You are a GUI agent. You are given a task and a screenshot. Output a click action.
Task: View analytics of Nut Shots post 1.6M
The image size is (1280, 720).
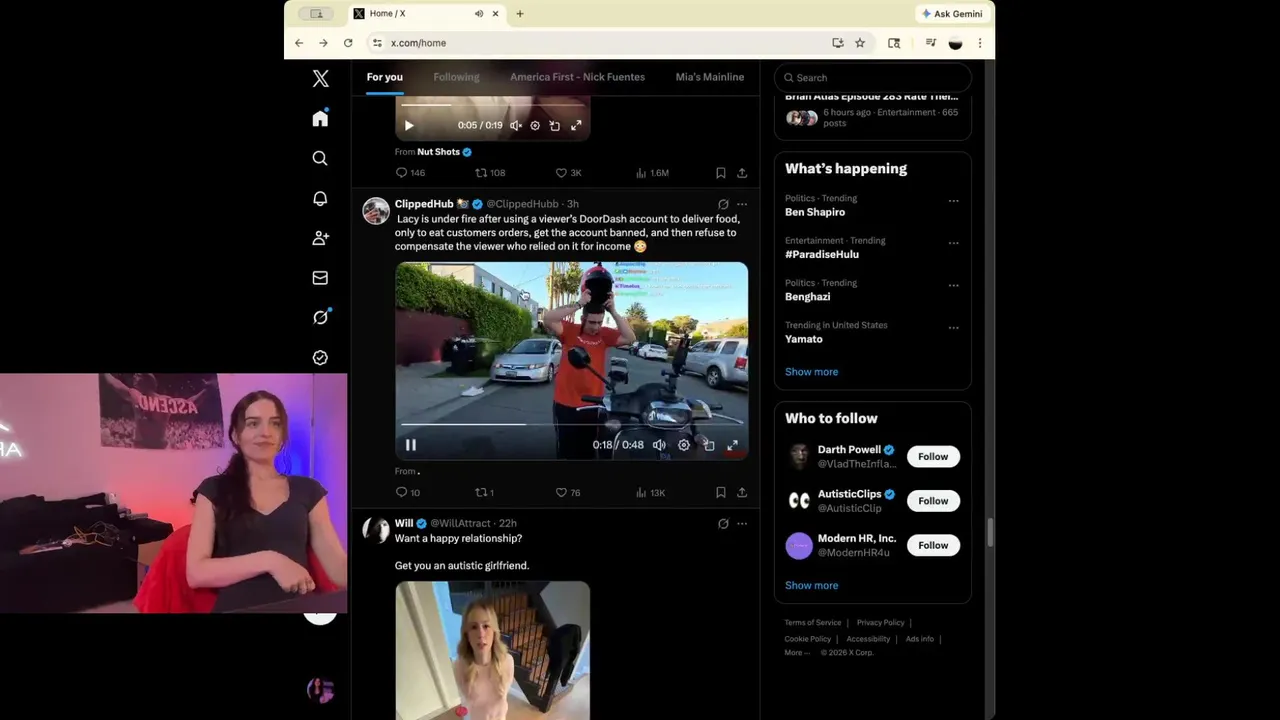pos(652,172)
